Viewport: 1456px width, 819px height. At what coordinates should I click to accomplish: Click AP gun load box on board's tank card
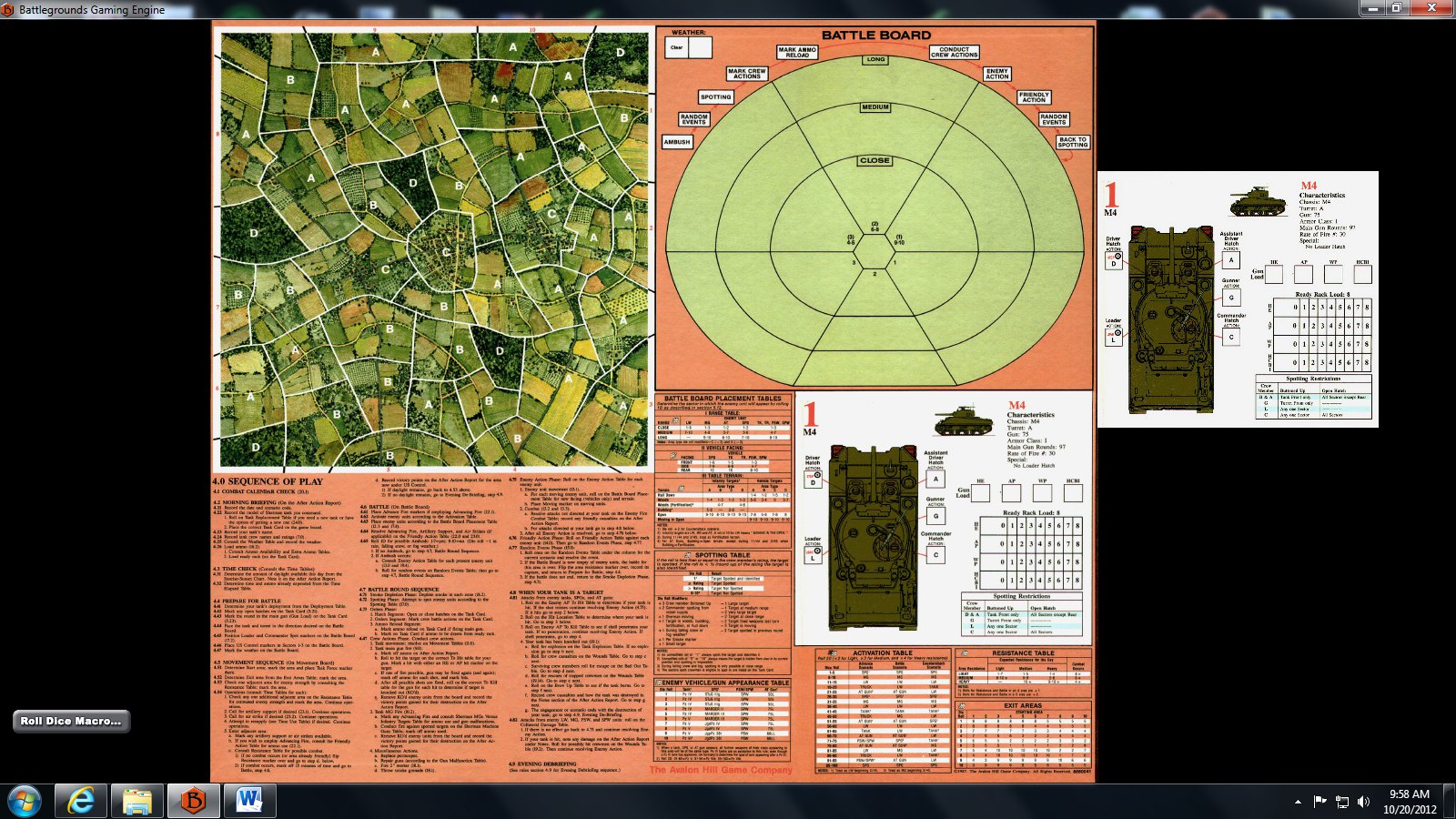(x=1012, y=493)
